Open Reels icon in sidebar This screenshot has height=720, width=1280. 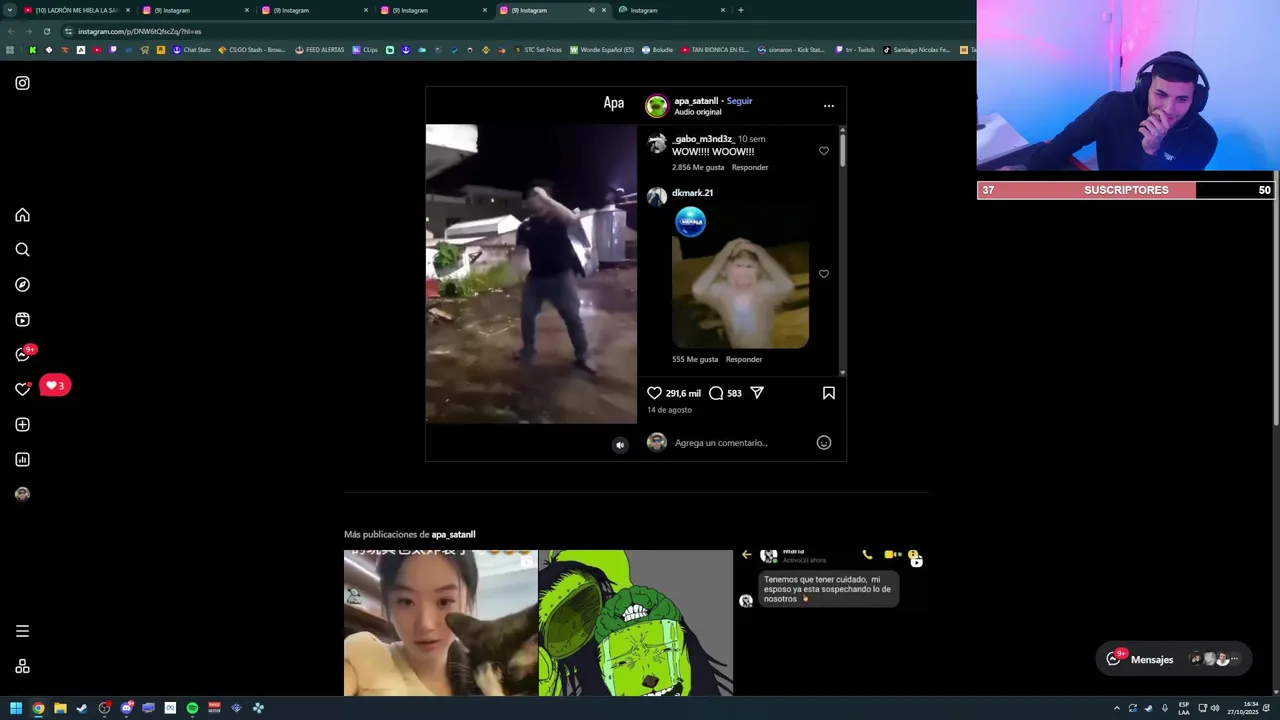coord(22,320)
